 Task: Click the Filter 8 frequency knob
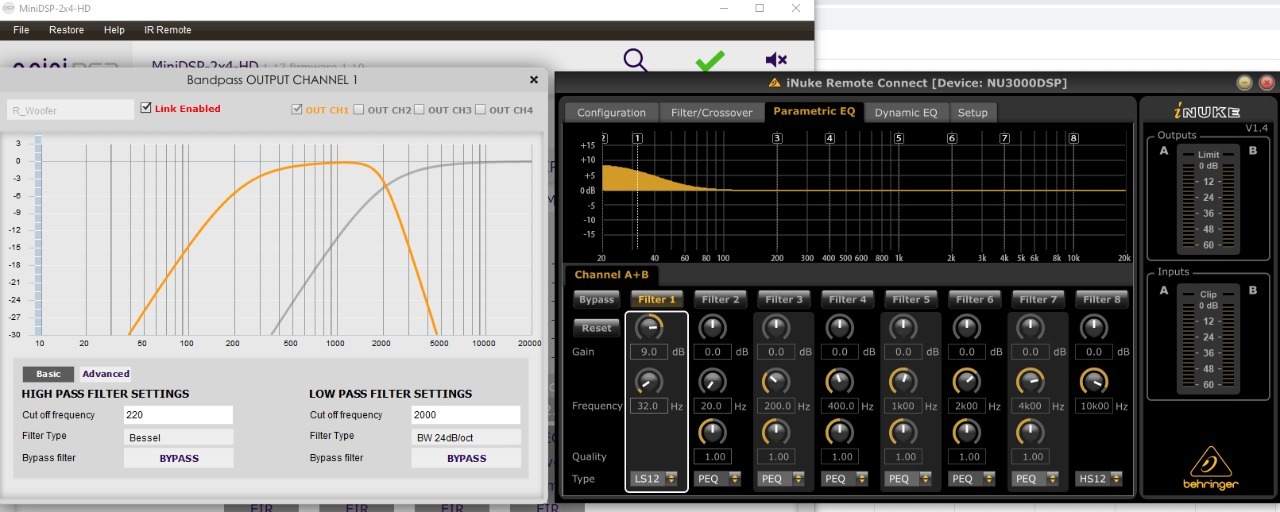point(1094,381)
